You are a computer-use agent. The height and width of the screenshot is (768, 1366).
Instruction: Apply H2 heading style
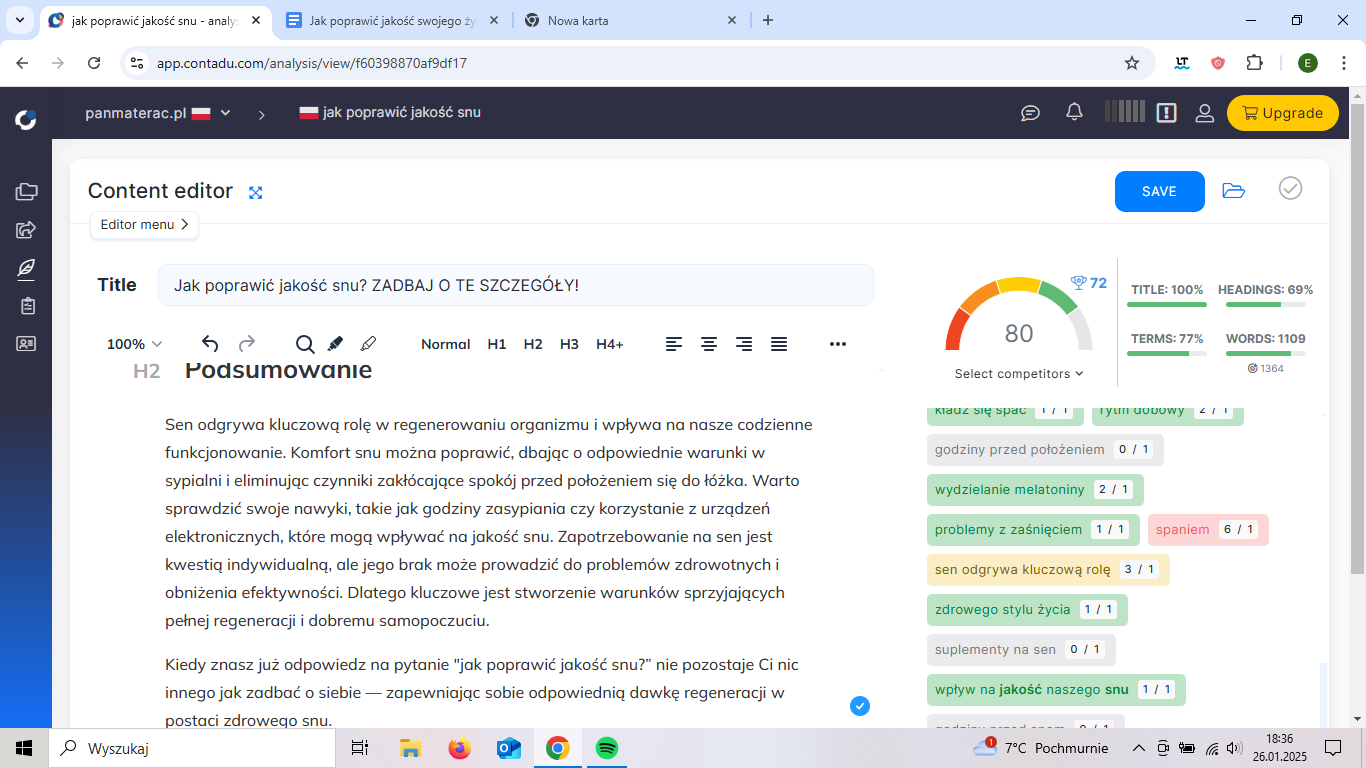click(x=533, y=344)
